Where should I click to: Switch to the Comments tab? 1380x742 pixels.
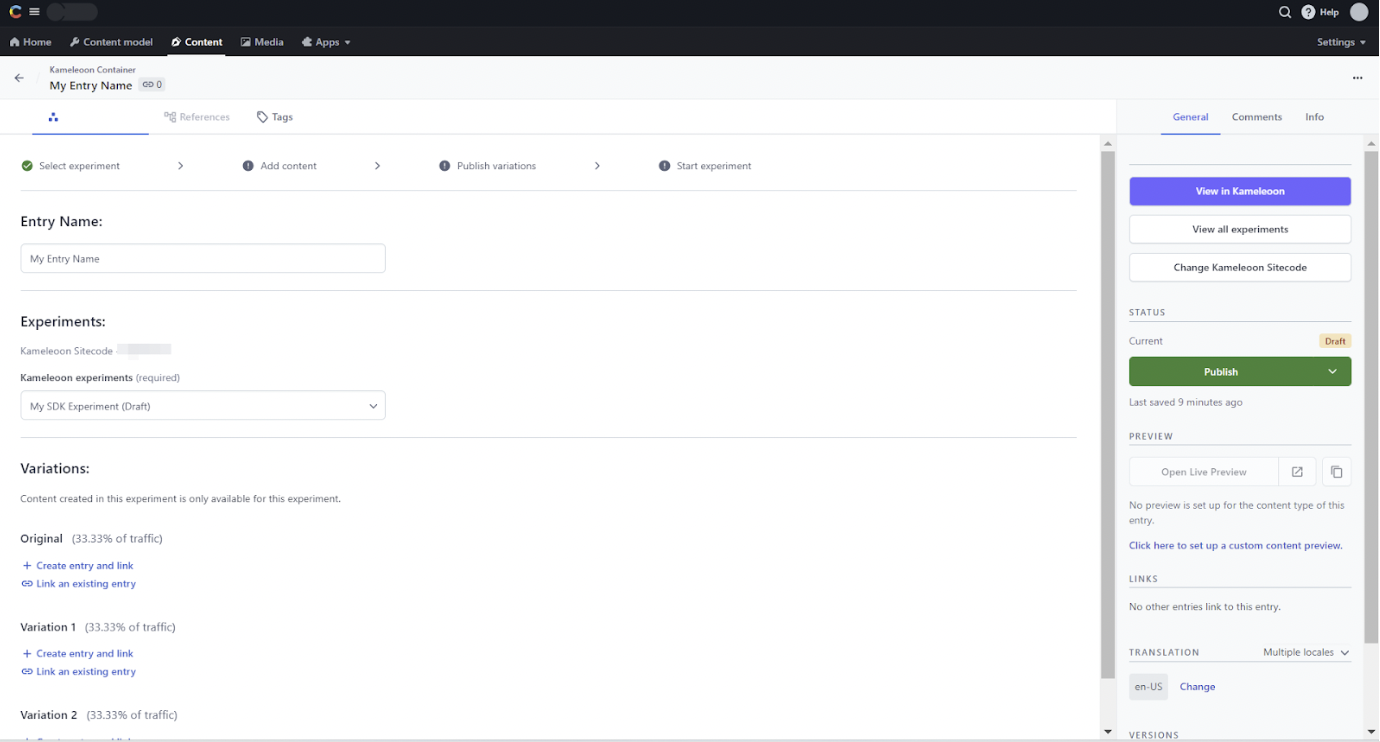point(1256,117)
